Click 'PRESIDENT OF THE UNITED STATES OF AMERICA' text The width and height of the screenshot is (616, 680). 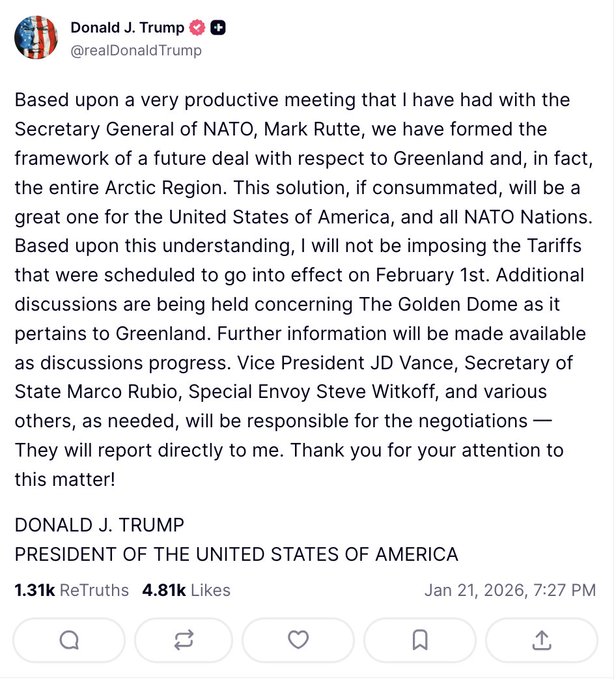[236, 554]
